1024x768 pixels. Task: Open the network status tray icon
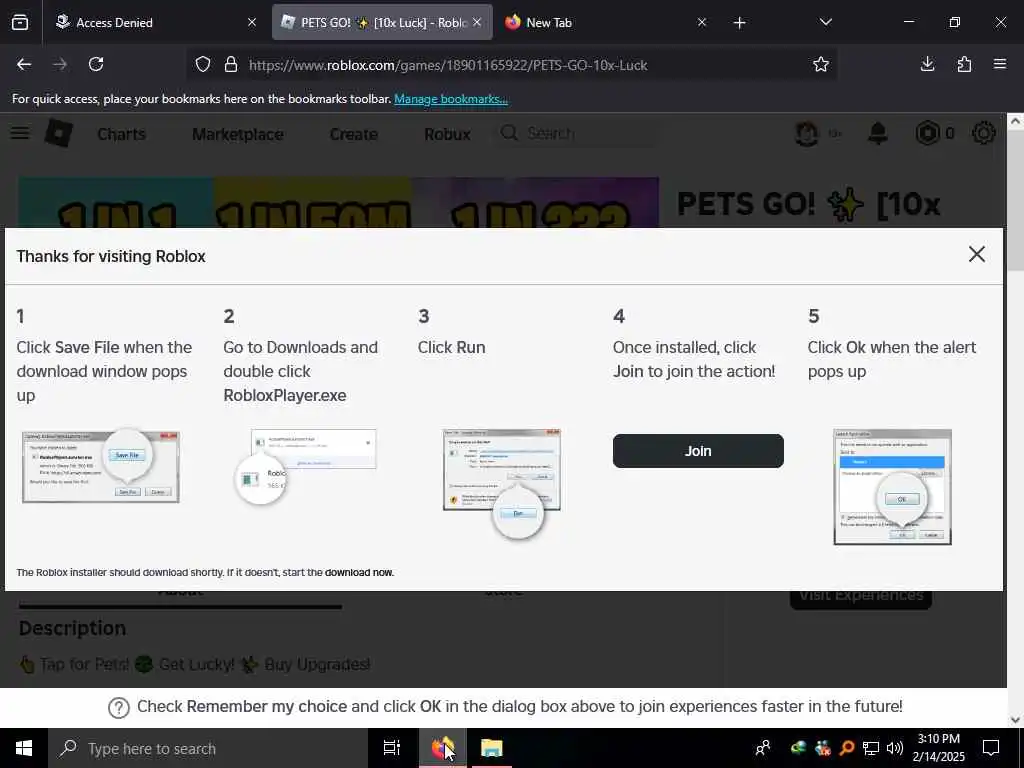871,748
